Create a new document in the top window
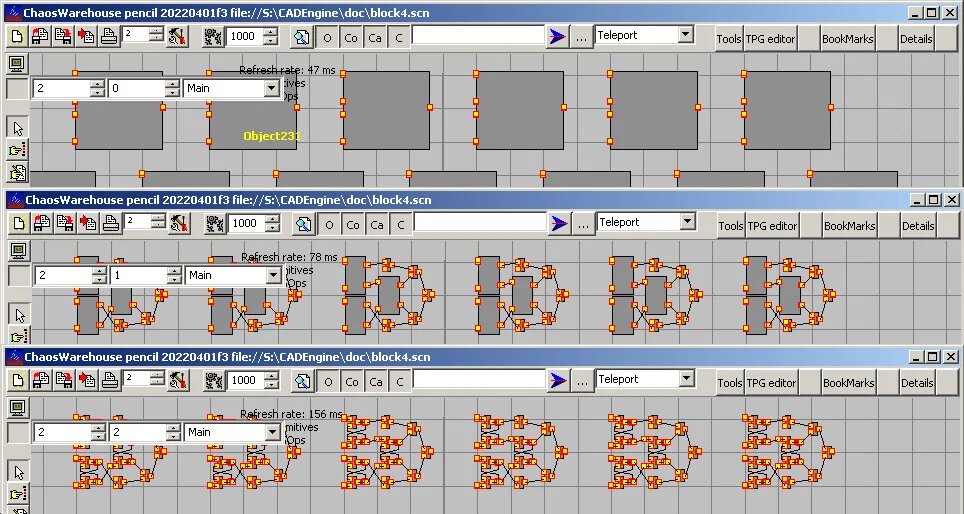The height and width of the screenshot is (514, 964). (x=17, y=36)
